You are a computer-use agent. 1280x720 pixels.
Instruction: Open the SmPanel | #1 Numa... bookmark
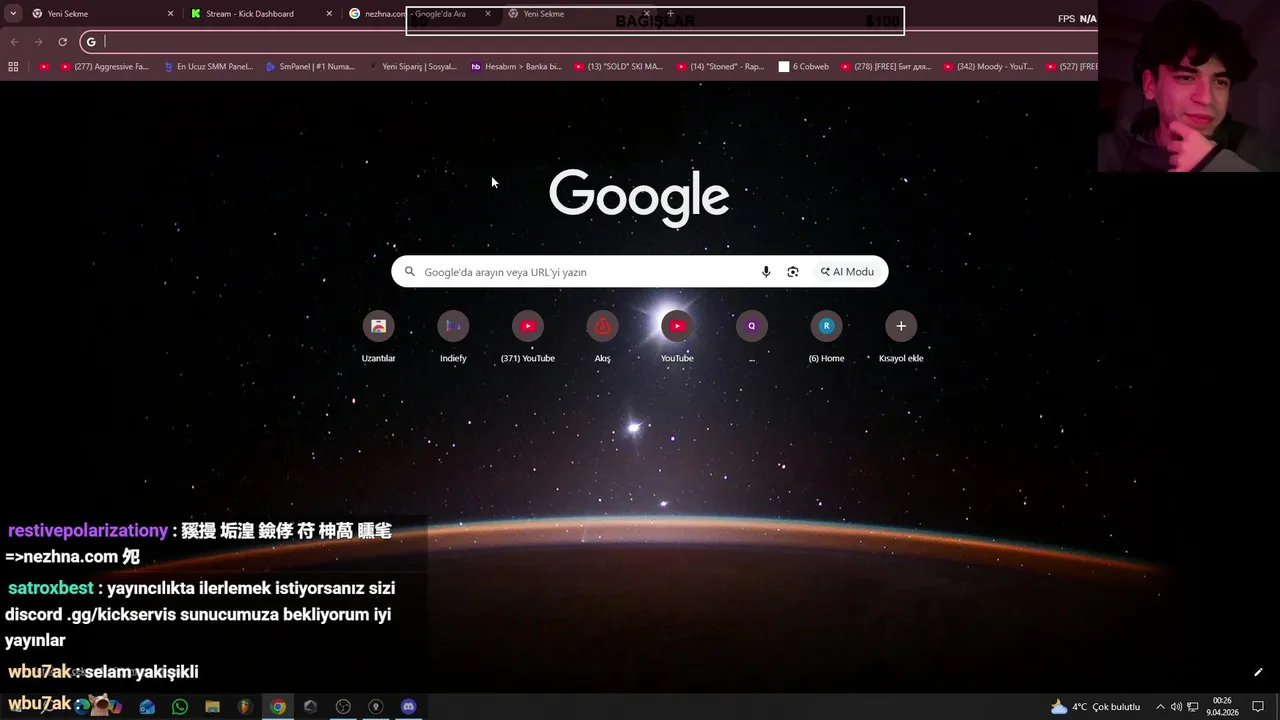click(310, 67)
